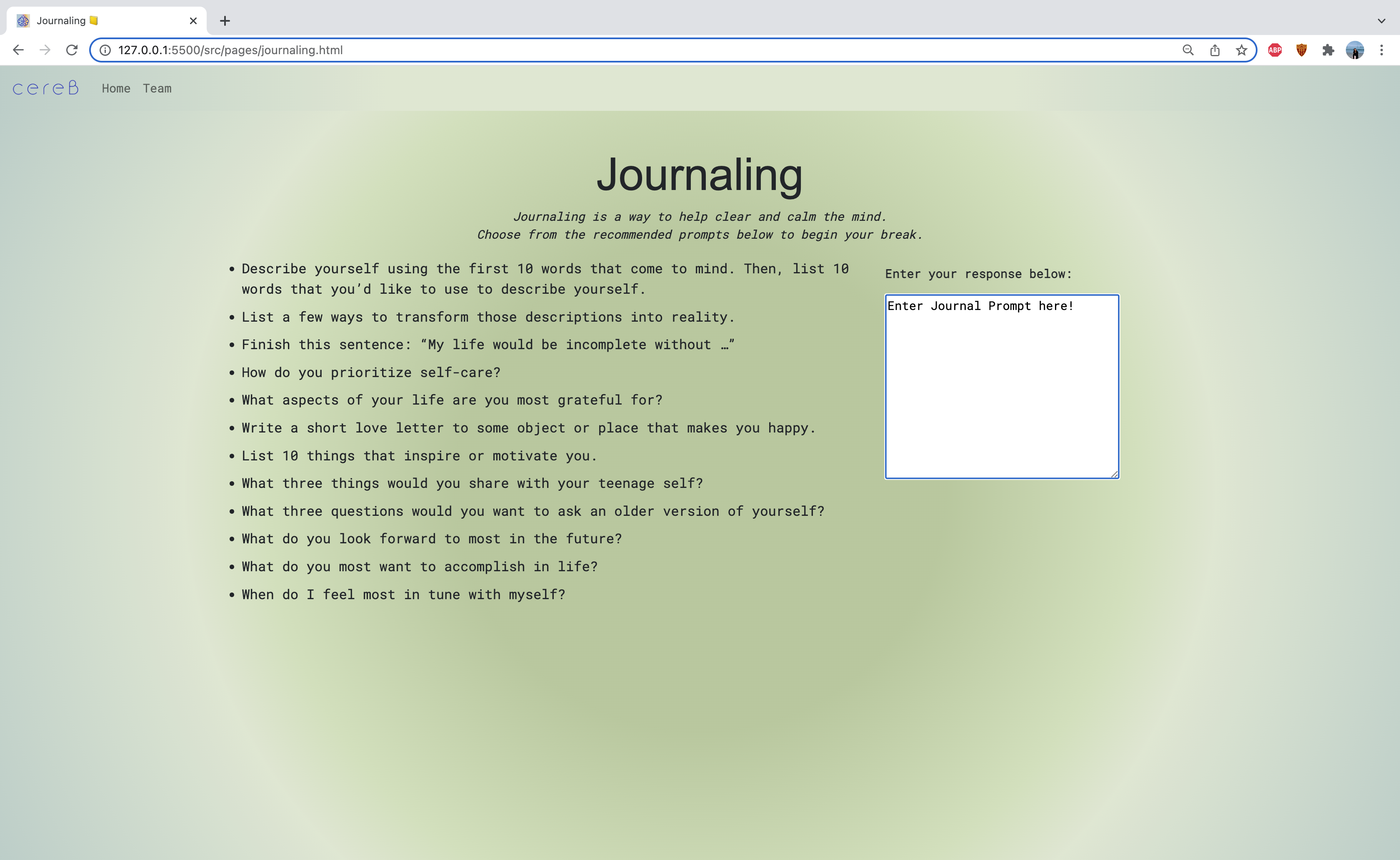Viewport: 1400px width, 860px height.
Task: Bookmark this page with the star icon
Action: point(1241,50)
